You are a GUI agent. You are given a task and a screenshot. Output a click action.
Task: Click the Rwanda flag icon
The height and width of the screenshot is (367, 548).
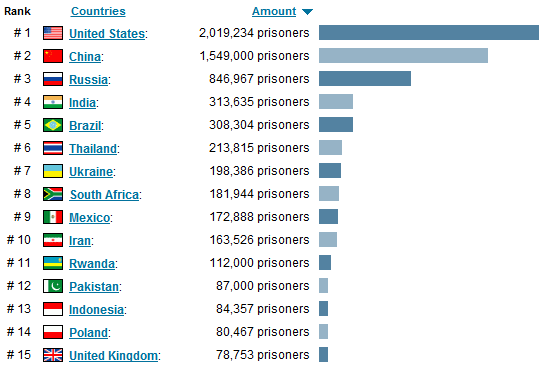(x=53, y=263)
